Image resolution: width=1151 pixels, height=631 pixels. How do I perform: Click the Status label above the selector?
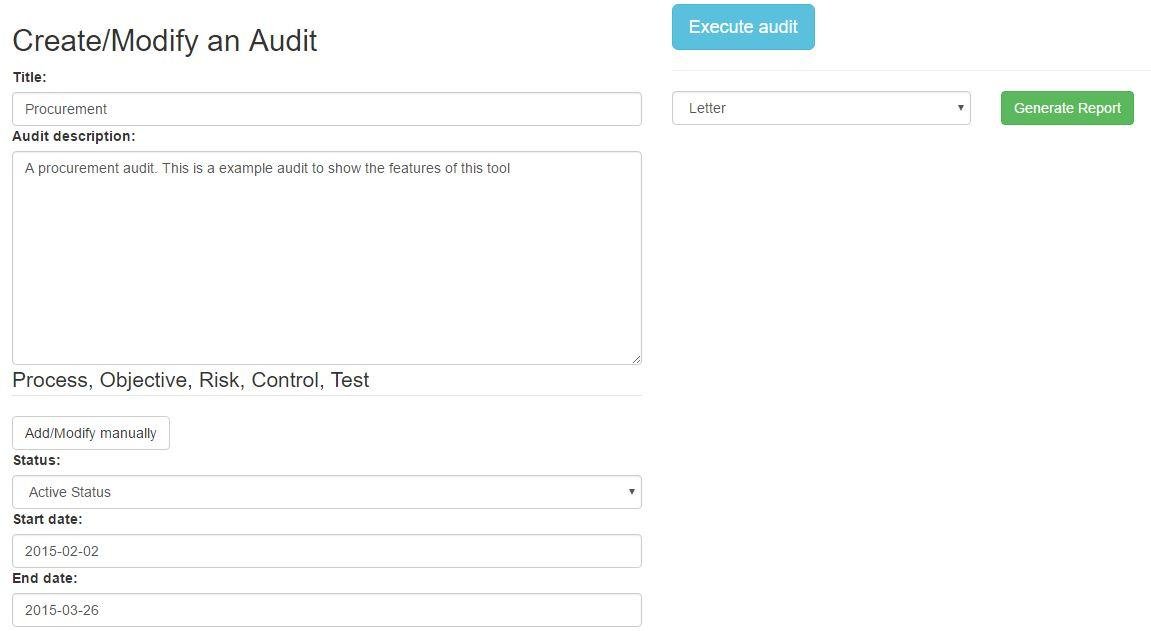(37, 460)
